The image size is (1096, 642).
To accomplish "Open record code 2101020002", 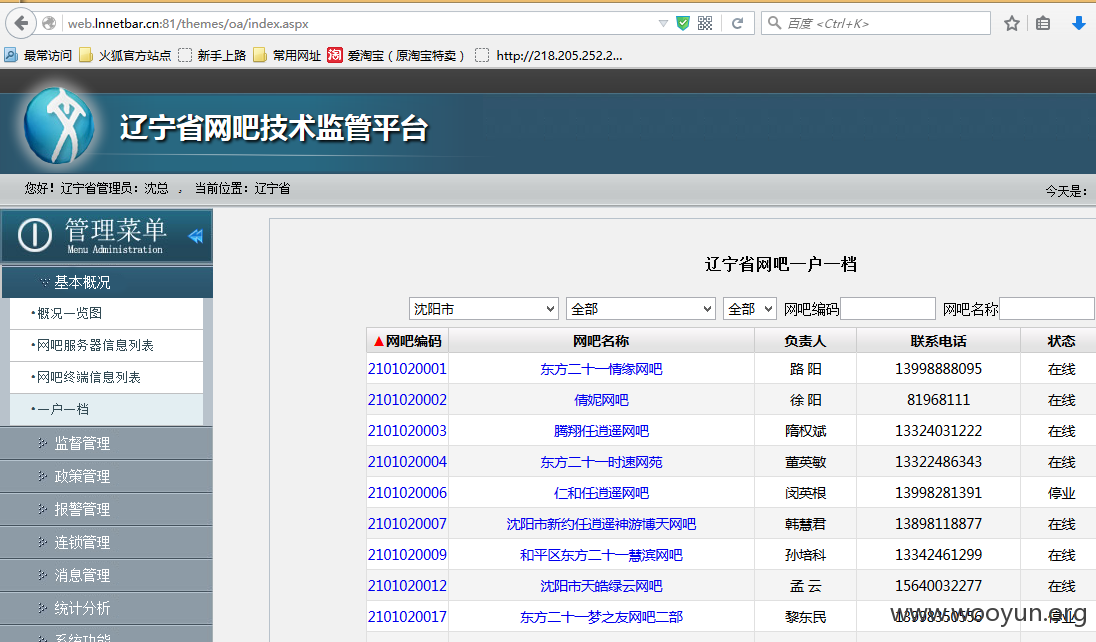I will tap(408, 400).
